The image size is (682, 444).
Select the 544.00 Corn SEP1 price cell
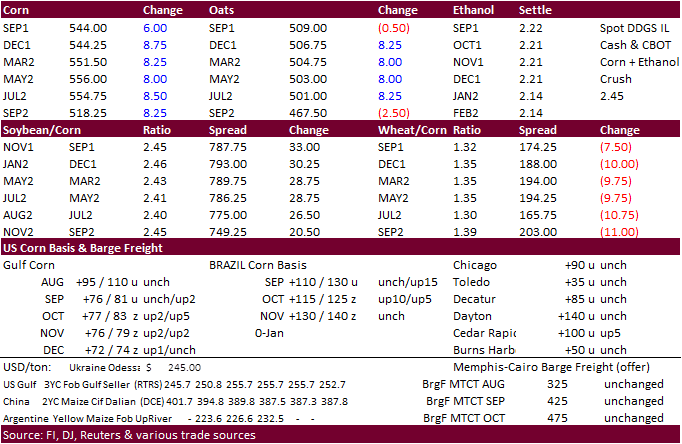pos(88,29)
